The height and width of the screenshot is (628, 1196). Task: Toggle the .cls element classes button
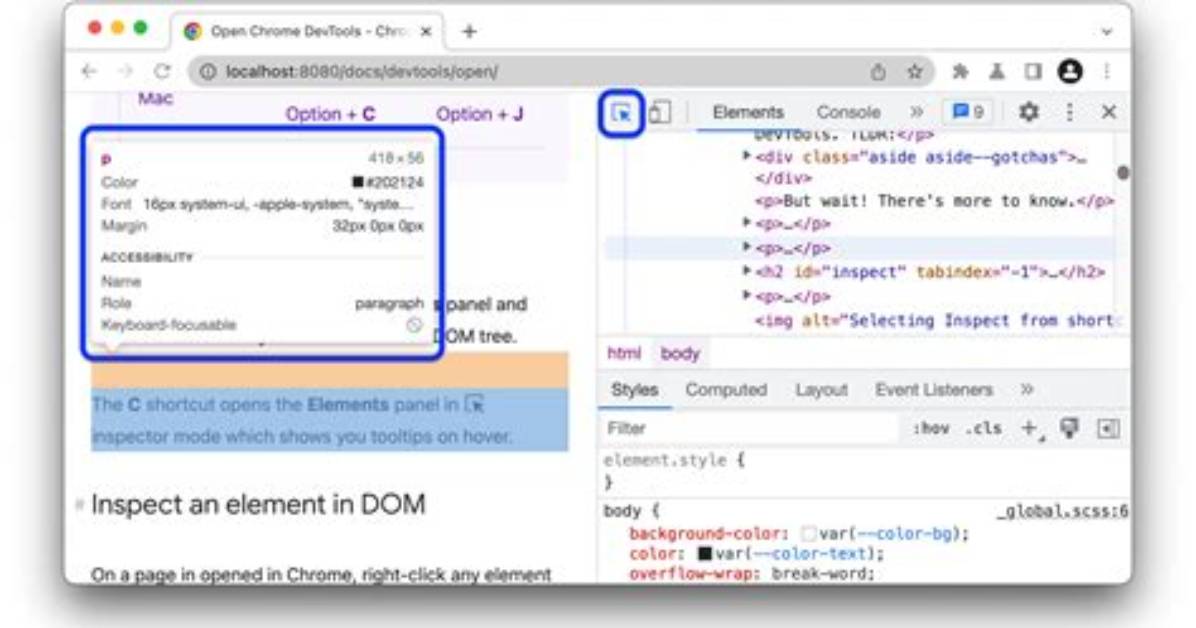983,429
